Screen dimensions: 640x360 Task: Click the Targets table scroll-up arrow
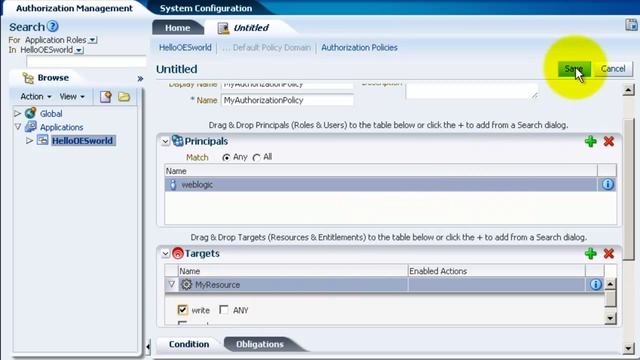point(610,284)
